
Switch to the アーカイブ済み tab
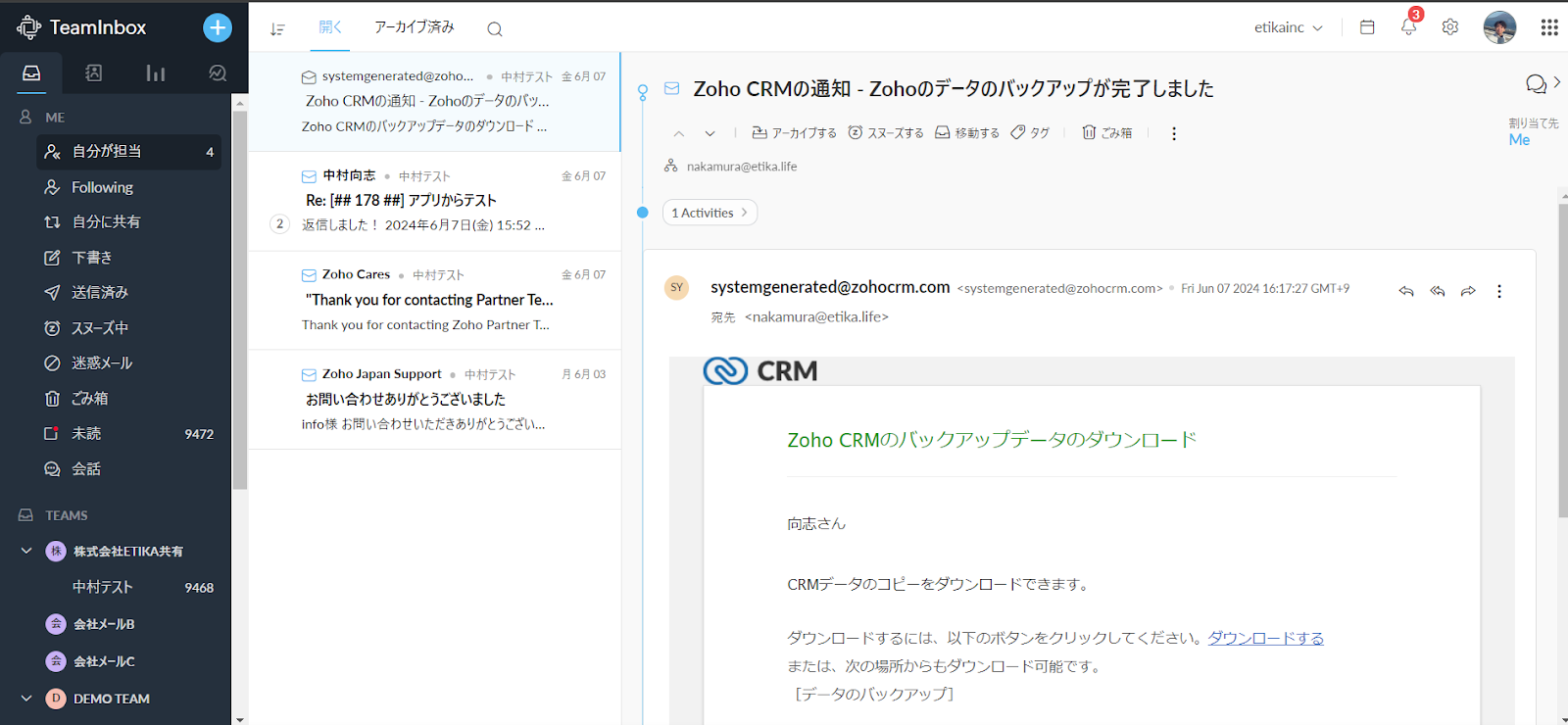pyautogui.click(x=415, y=27)
